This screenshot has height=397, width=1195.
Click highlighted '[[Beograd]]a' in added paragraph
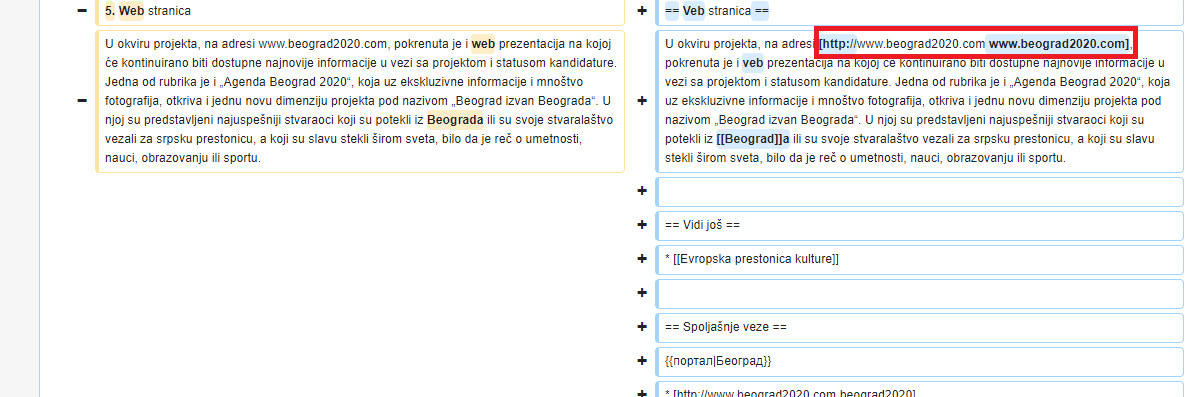pos(754,139)
